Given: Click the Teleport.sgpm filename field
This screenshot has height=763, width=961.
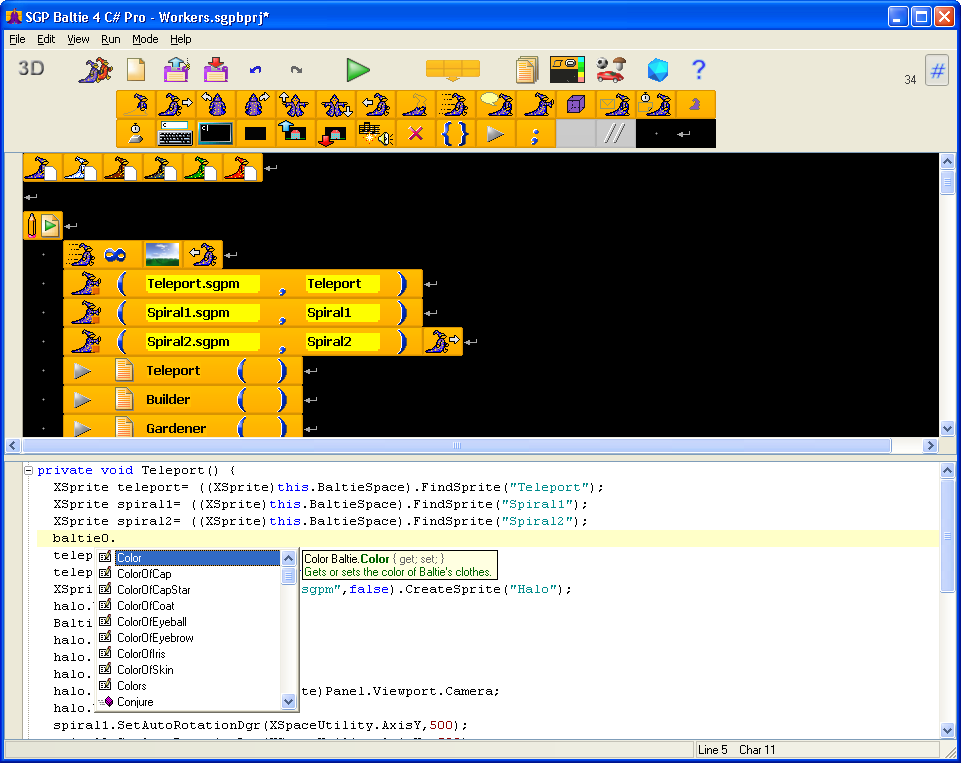Looking at the screenshot, I should [202, 284].
